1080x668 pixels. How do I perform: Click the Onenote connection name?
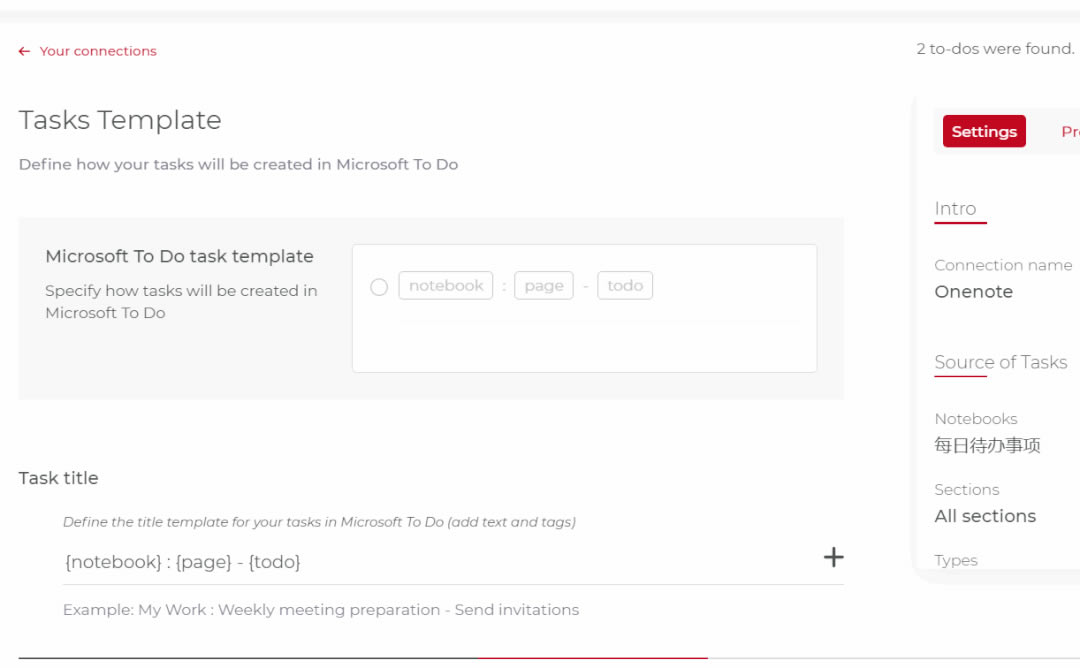point(973,292)
